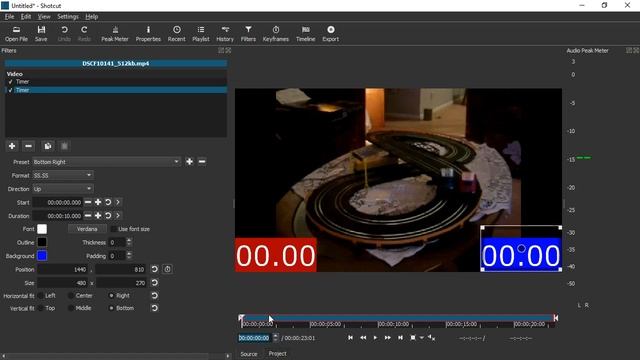640x360 pixels.
Task: Open the Keyframes panel
Action: (276, 34)
